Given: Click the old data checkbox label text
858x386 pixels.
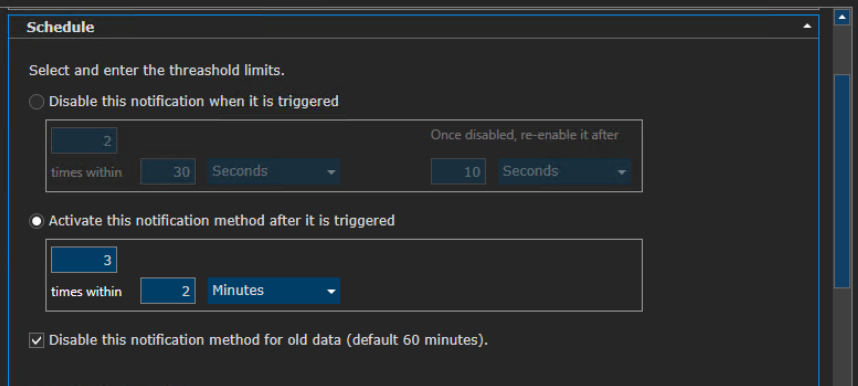Looking at the screenshot, I should point(268,340).
